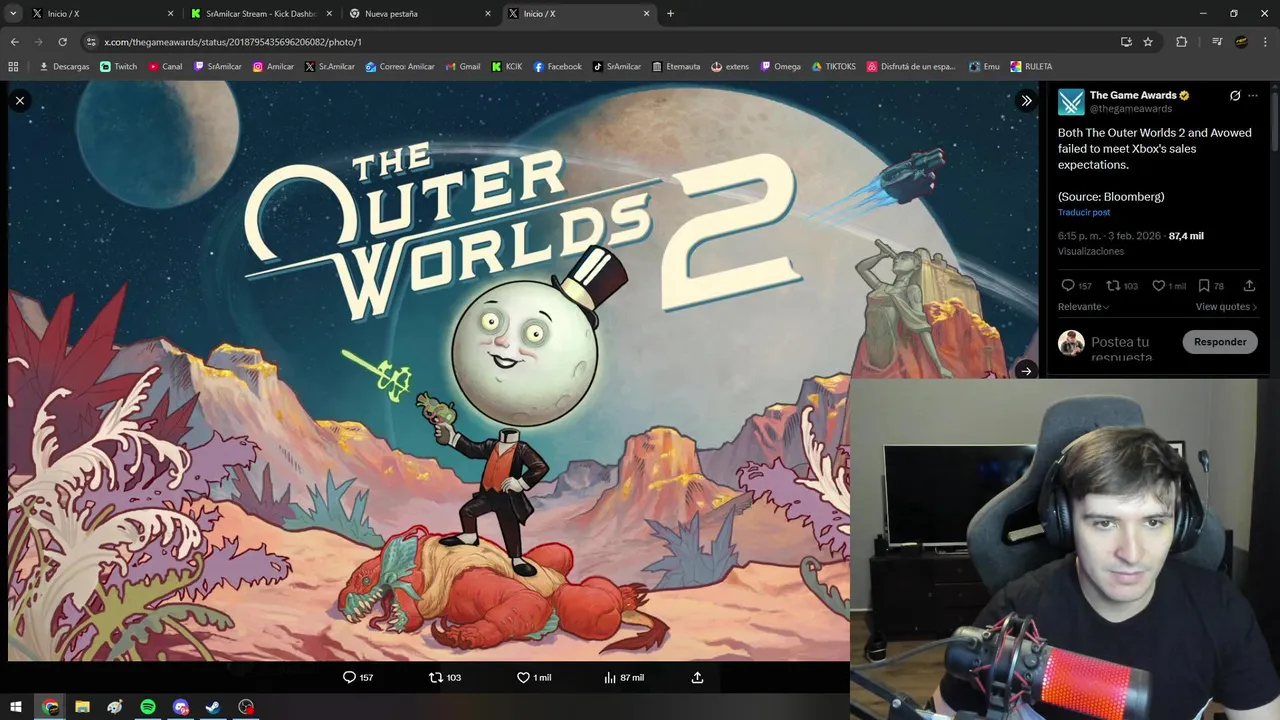Go back in browser
Image resolution: width=1280 pixels, height=720 pixels.
[x=14, y=42]
